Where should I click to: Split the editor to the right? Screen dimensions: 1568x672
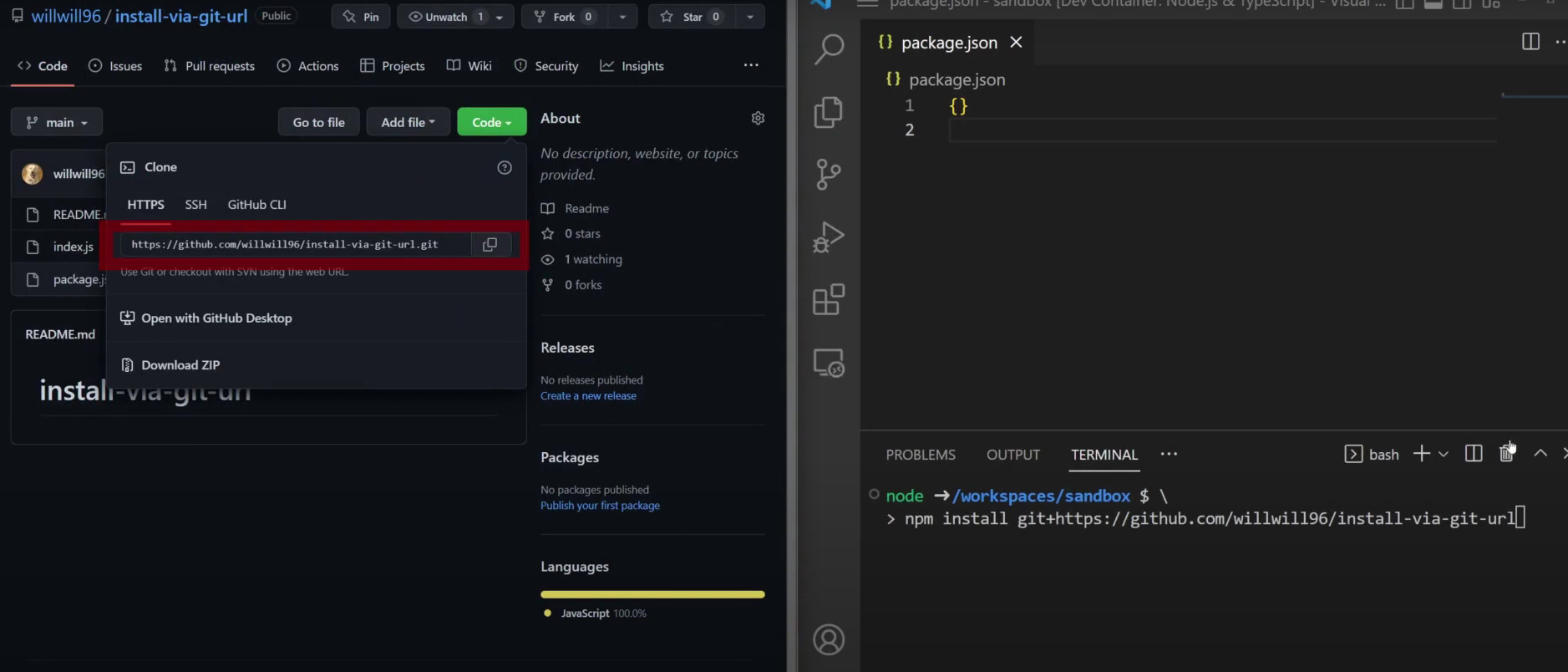(x=1530, y=42)
